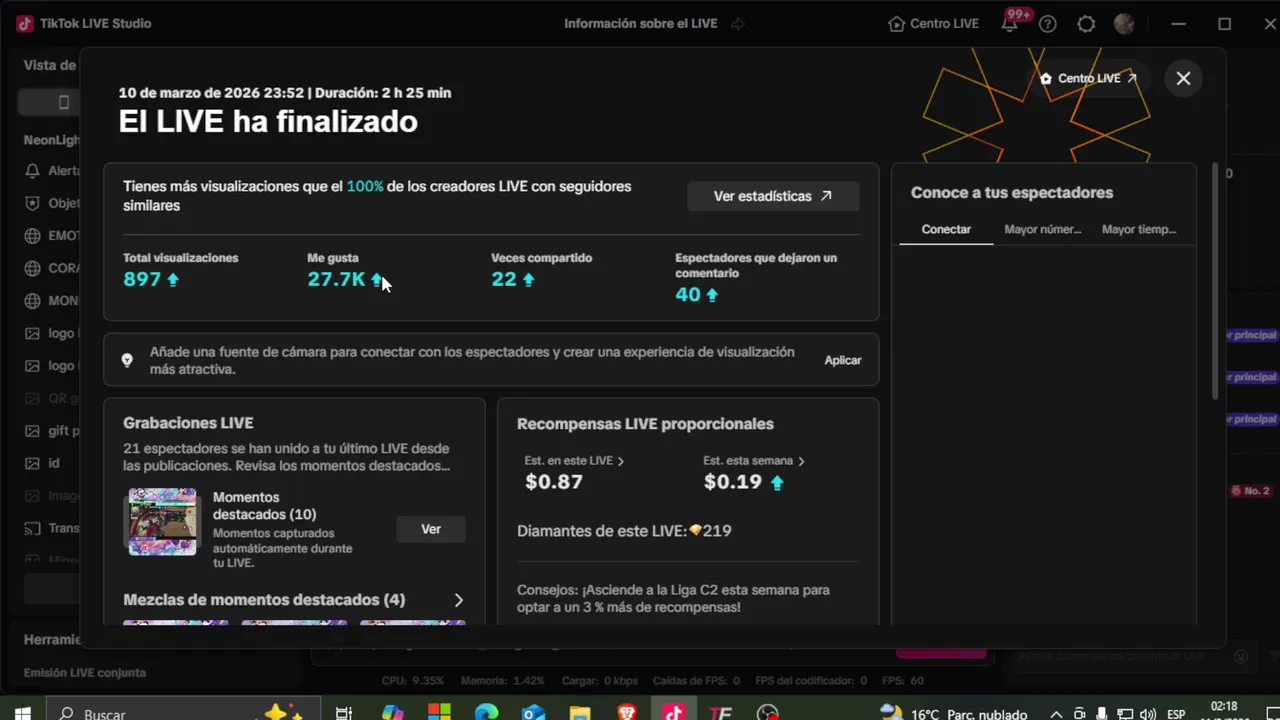The height and width of the screenshot is (720, 1280).
Task: Click the Grabaciones LIVE heading
Action: [188, 424]
